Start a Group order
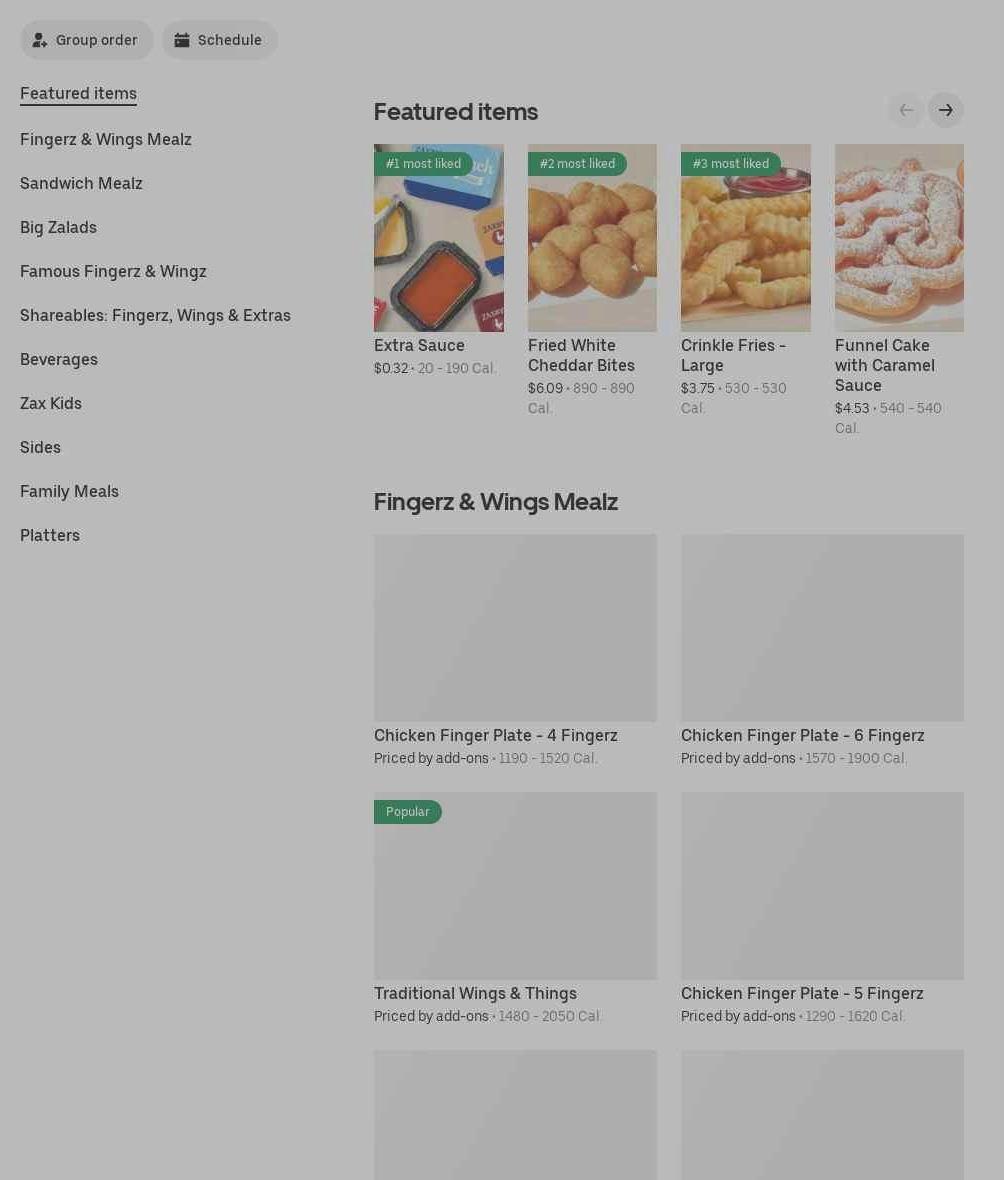The height and width of the screenshot is (1180, 1004). (87, 40)
